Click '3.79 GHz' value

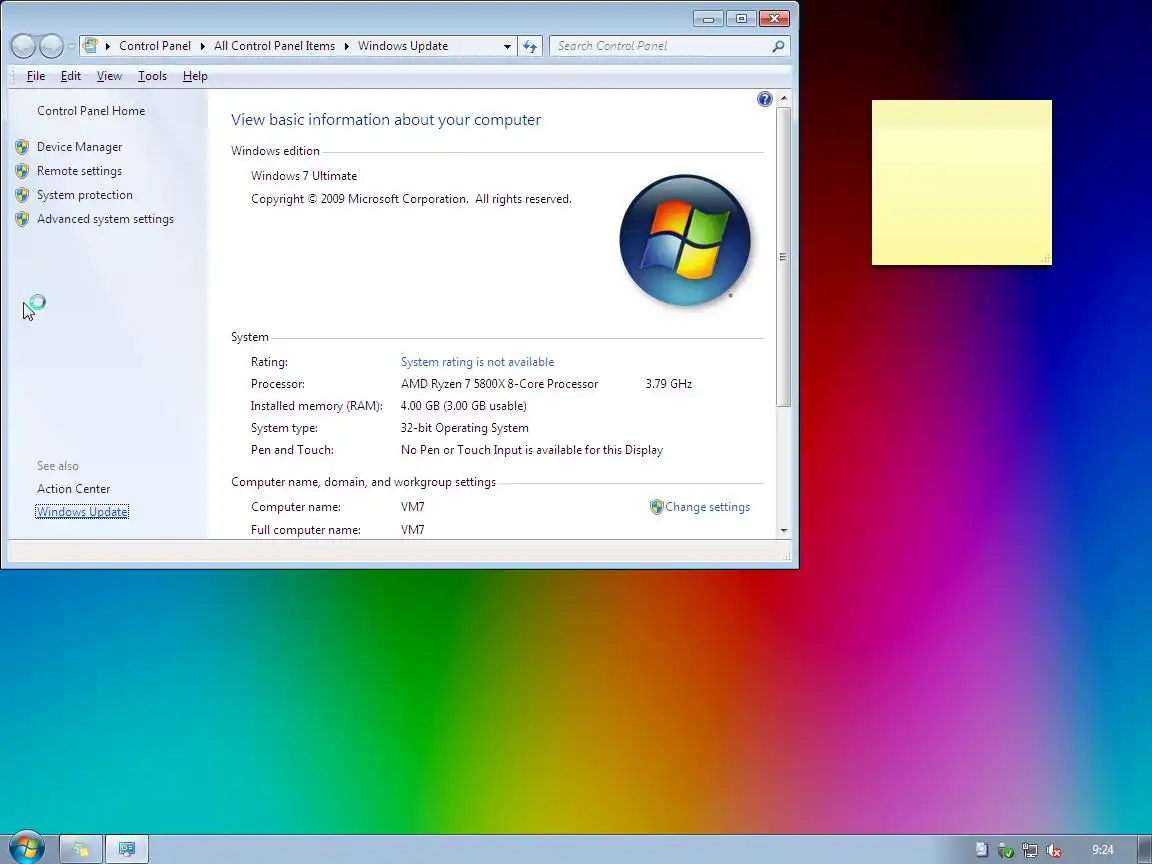coord(669,384)
